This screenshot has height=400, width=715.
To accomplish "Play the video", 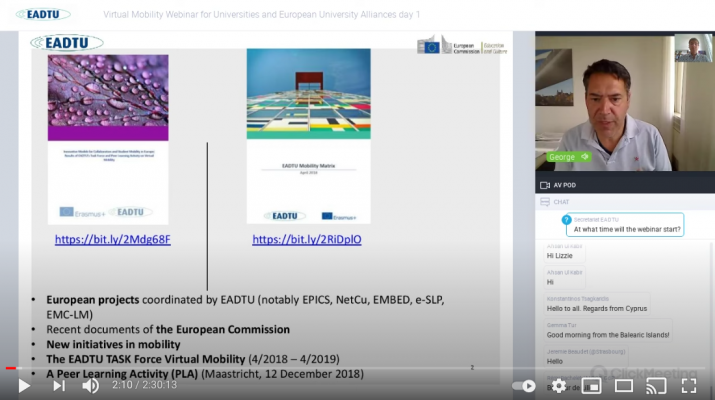I will coord(24,385).
